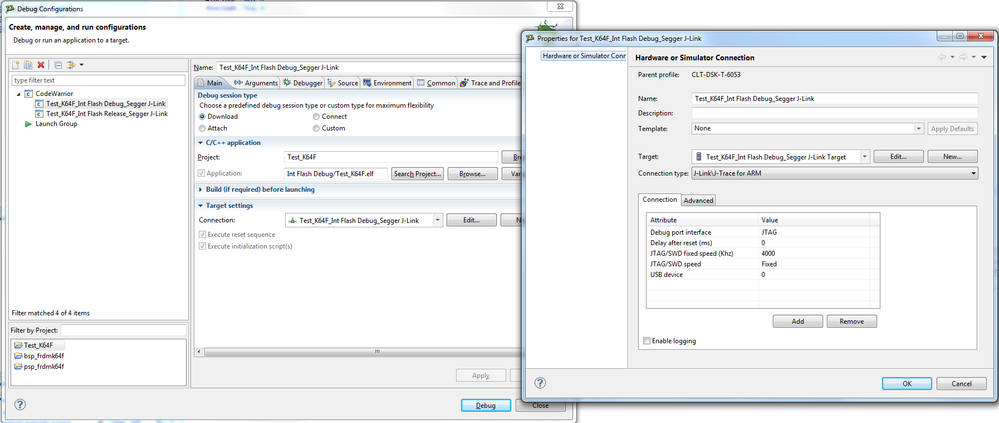Toggle the Execute initialization script(s) checkbox
999x423 pixels.
202,246
